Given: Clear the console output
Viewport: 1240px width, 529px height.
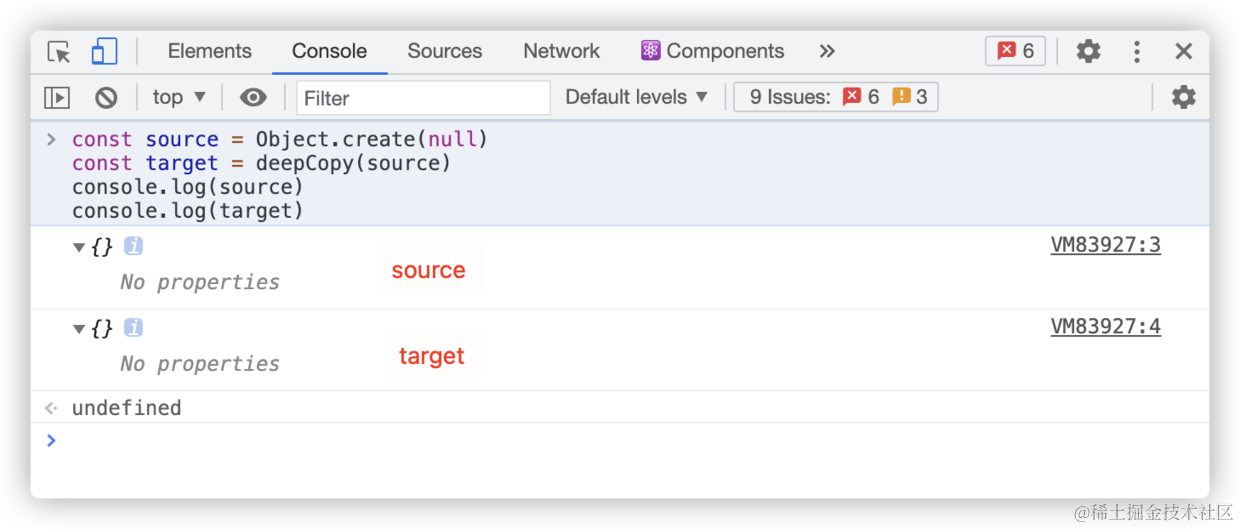Looking at the screenshot, I should (106, 97).
